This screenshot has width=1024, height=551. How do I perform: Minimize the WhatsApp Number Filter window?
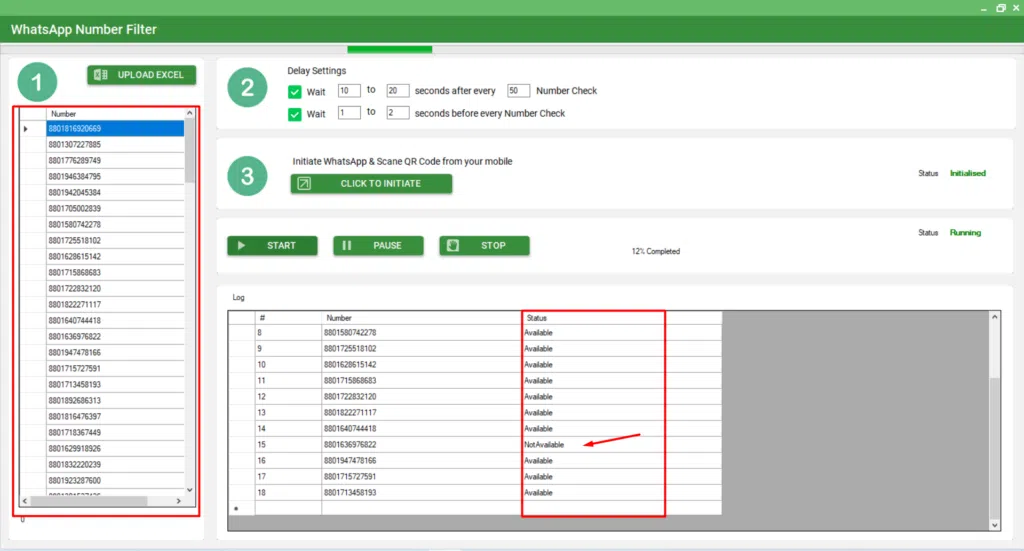tap(984, 9)
